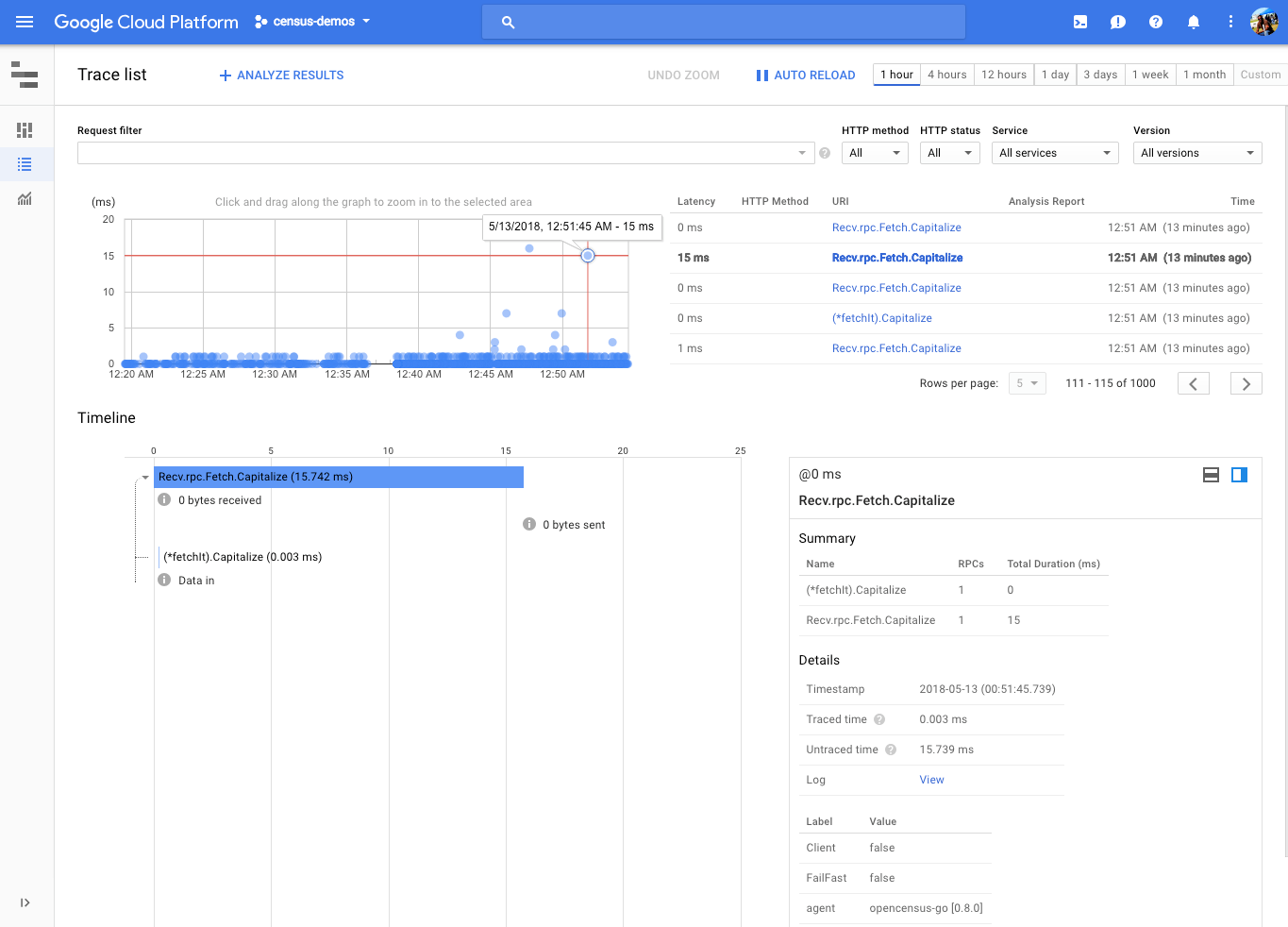Open the Trace overview dashboard icon in sidebar
This screenshot has width=1288, height=927.
[x=25, y=129]
